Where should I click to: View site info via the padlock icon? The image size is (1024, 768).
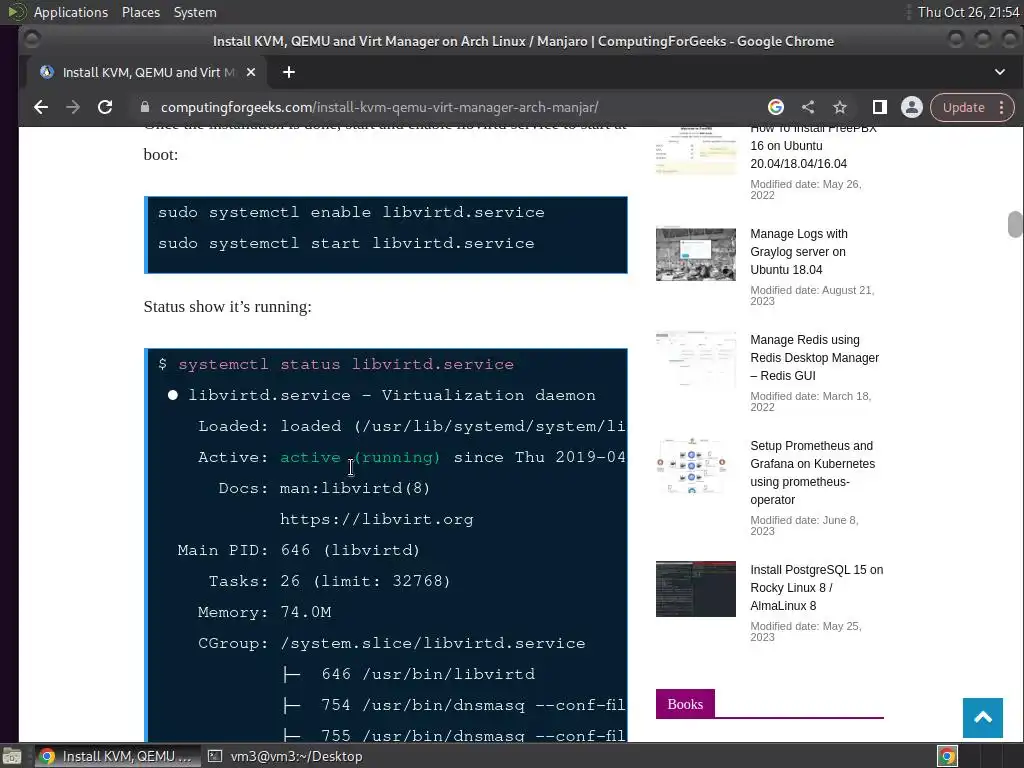click(145, 107)
